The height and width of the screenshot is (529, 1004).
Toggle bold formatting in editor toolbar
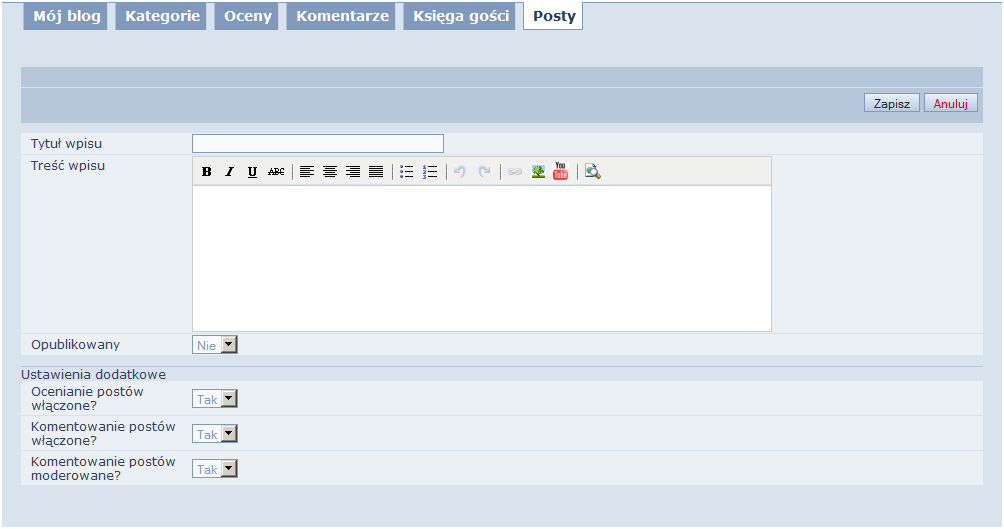point(206,172)
